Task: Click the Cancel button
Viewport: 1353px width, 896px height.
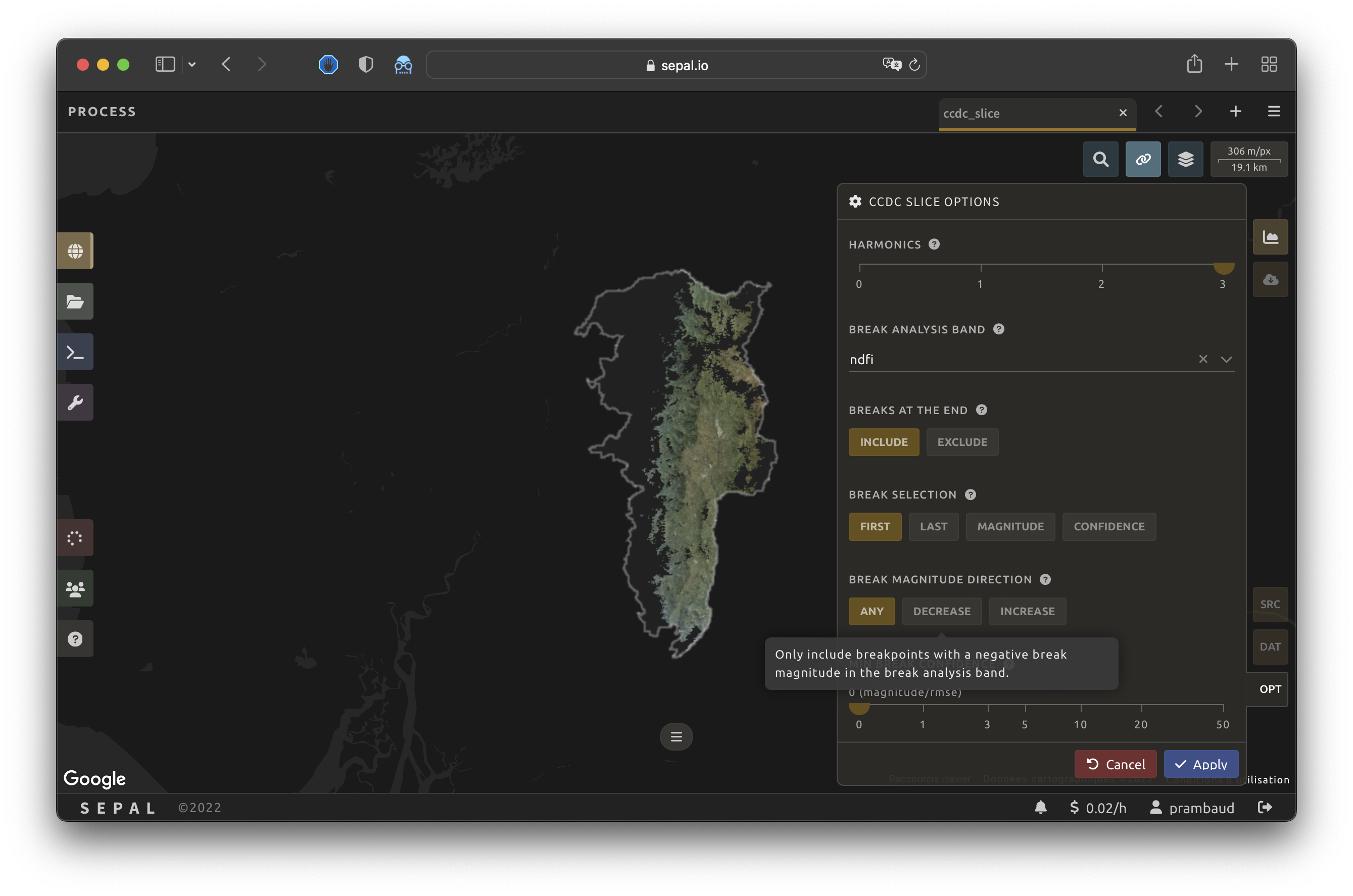Action: pos(1115,765)
